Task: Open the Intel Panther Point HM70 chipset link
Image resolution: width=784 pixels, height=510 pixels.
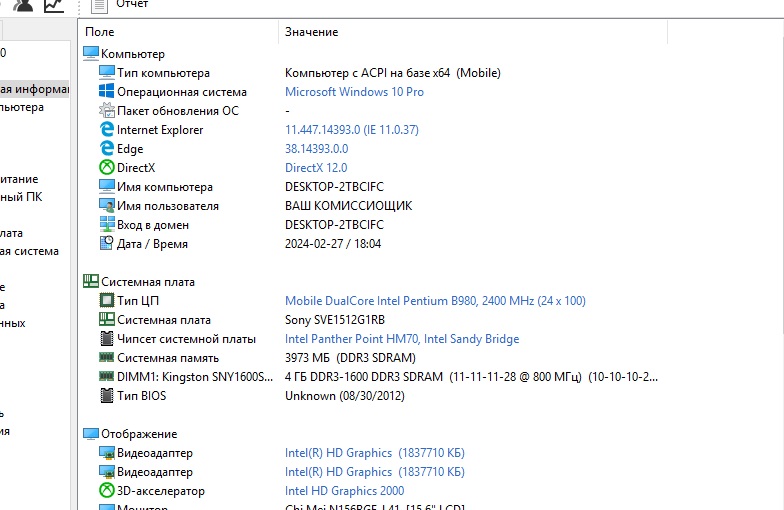Action: (x=402, y=338)
